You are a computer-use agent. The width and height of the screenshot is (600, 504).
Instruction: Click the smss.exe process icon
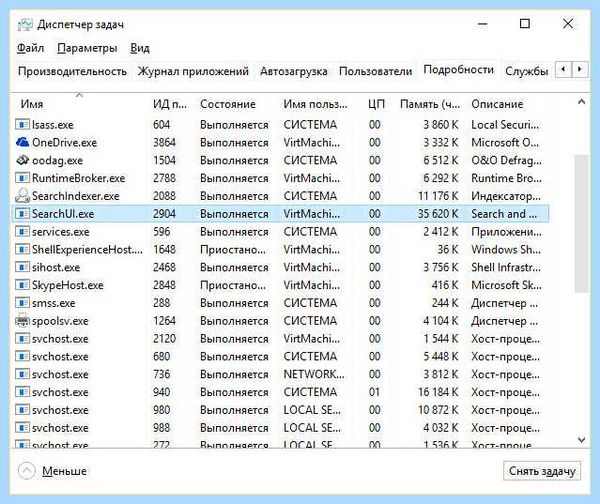pos(22,303)
